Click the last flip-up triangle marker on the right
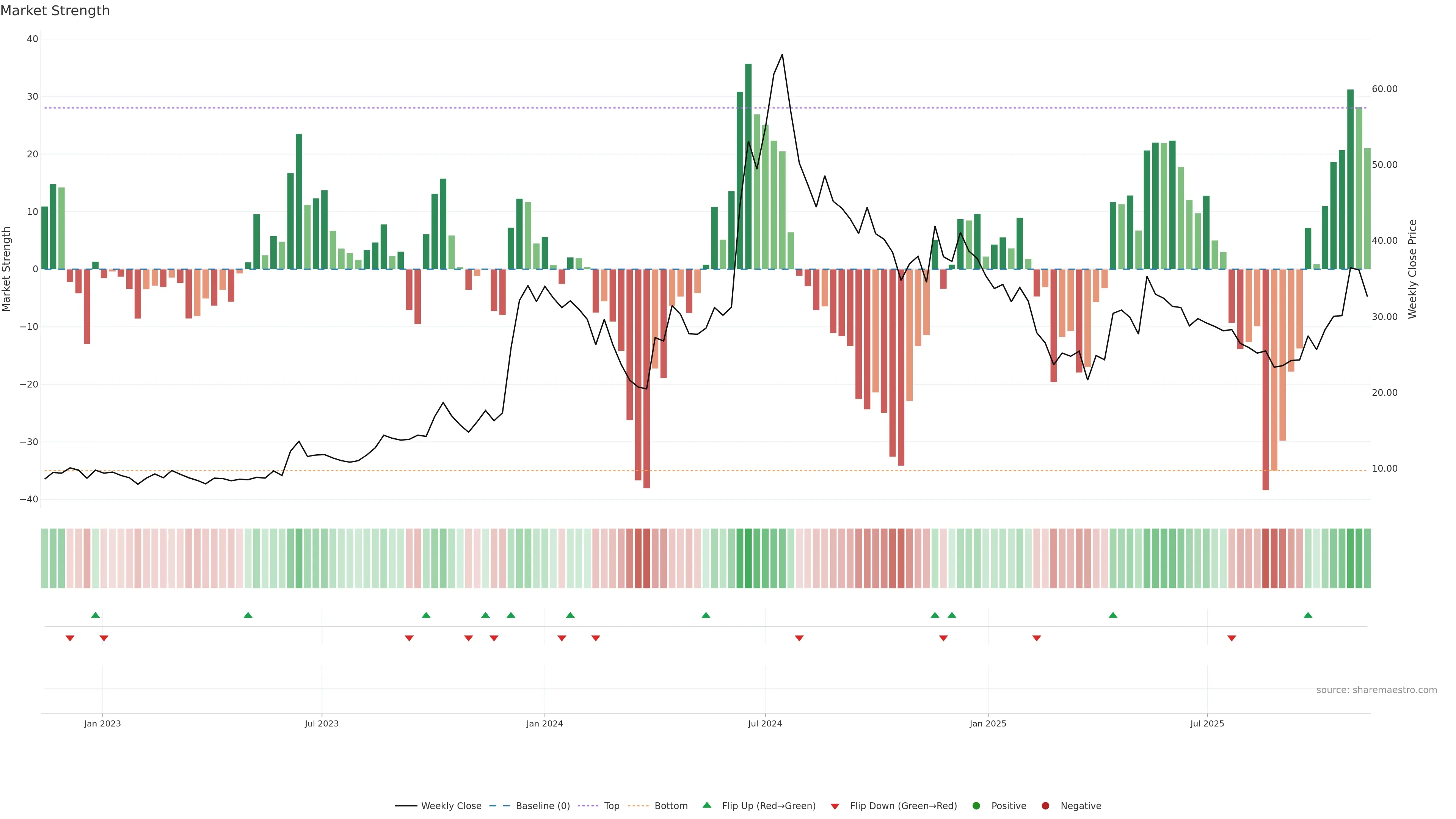This screenshot has width=1456, height=819. (1308, 615)
